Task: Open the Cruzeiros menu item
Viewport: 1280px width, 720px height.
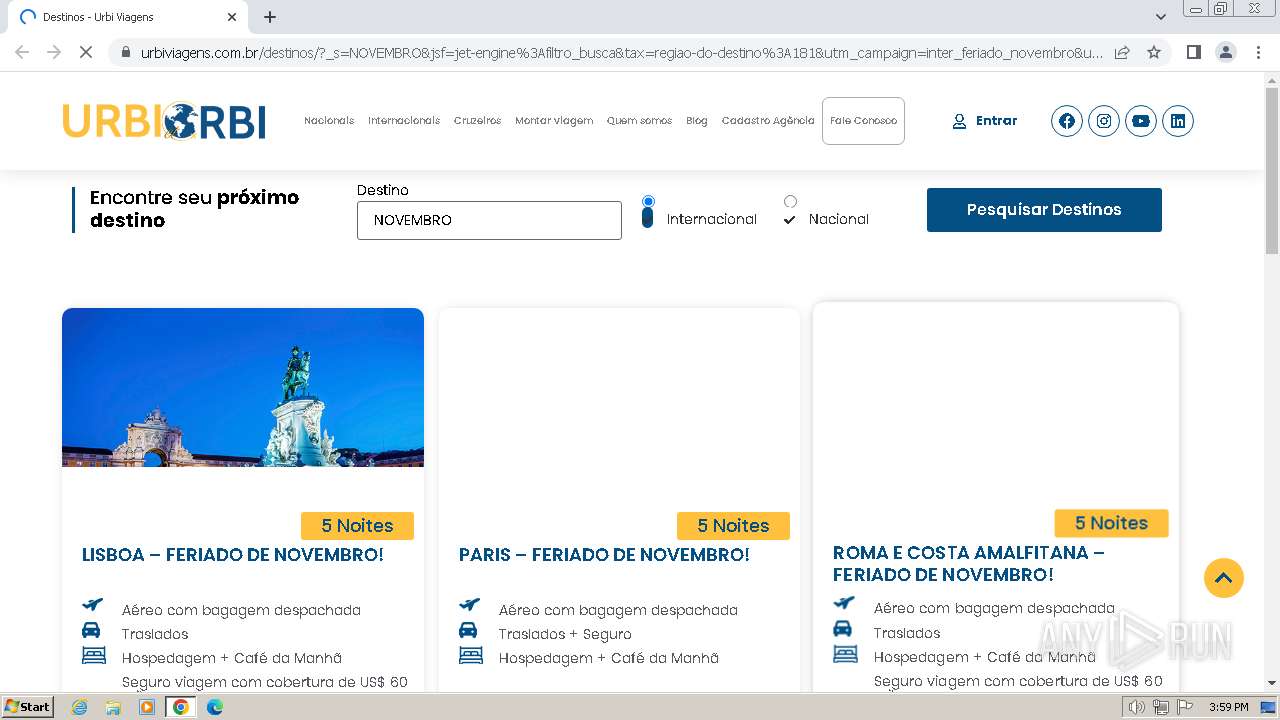Action: (478, 121)
